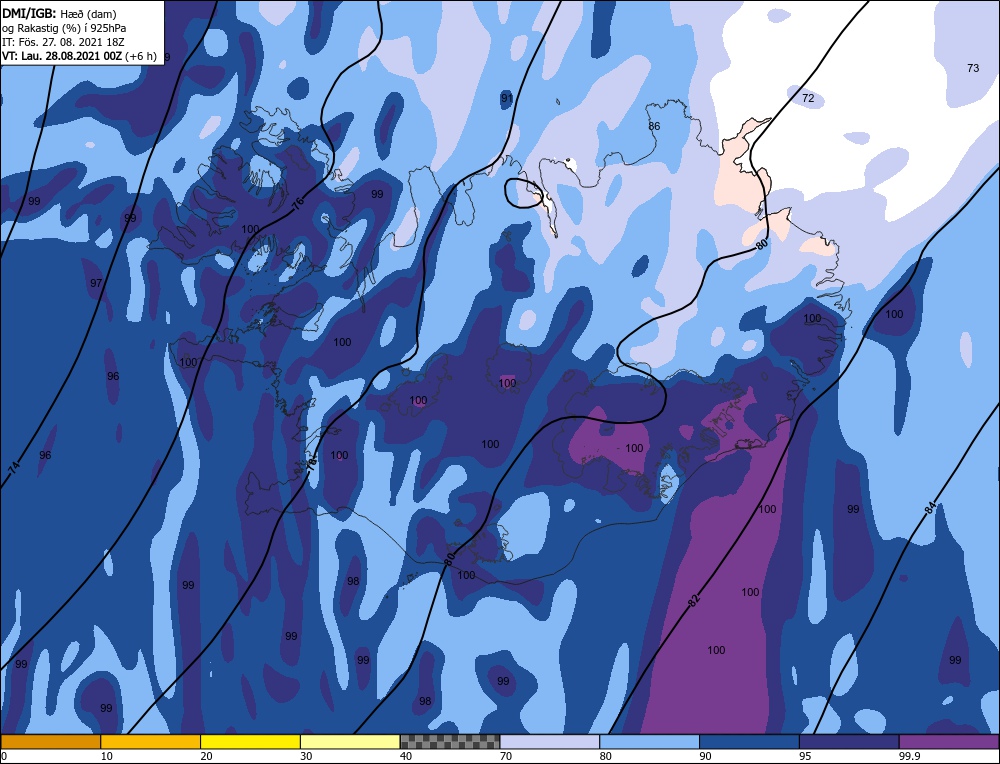Click the 'IT: Fös. 27. 08. 2021 18Z' line

[63, 42]
